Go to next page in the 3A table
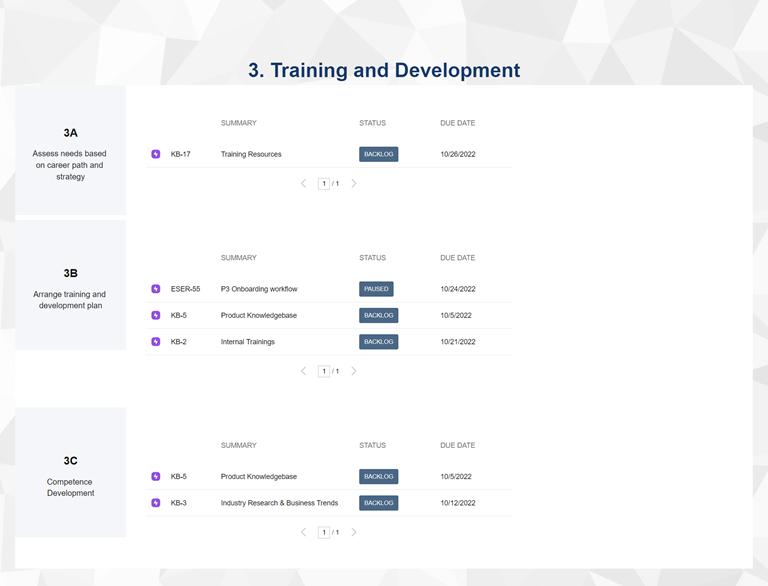The width and height of the screenshot is (768, 586). pyautogui.click(x=354, y=184)
